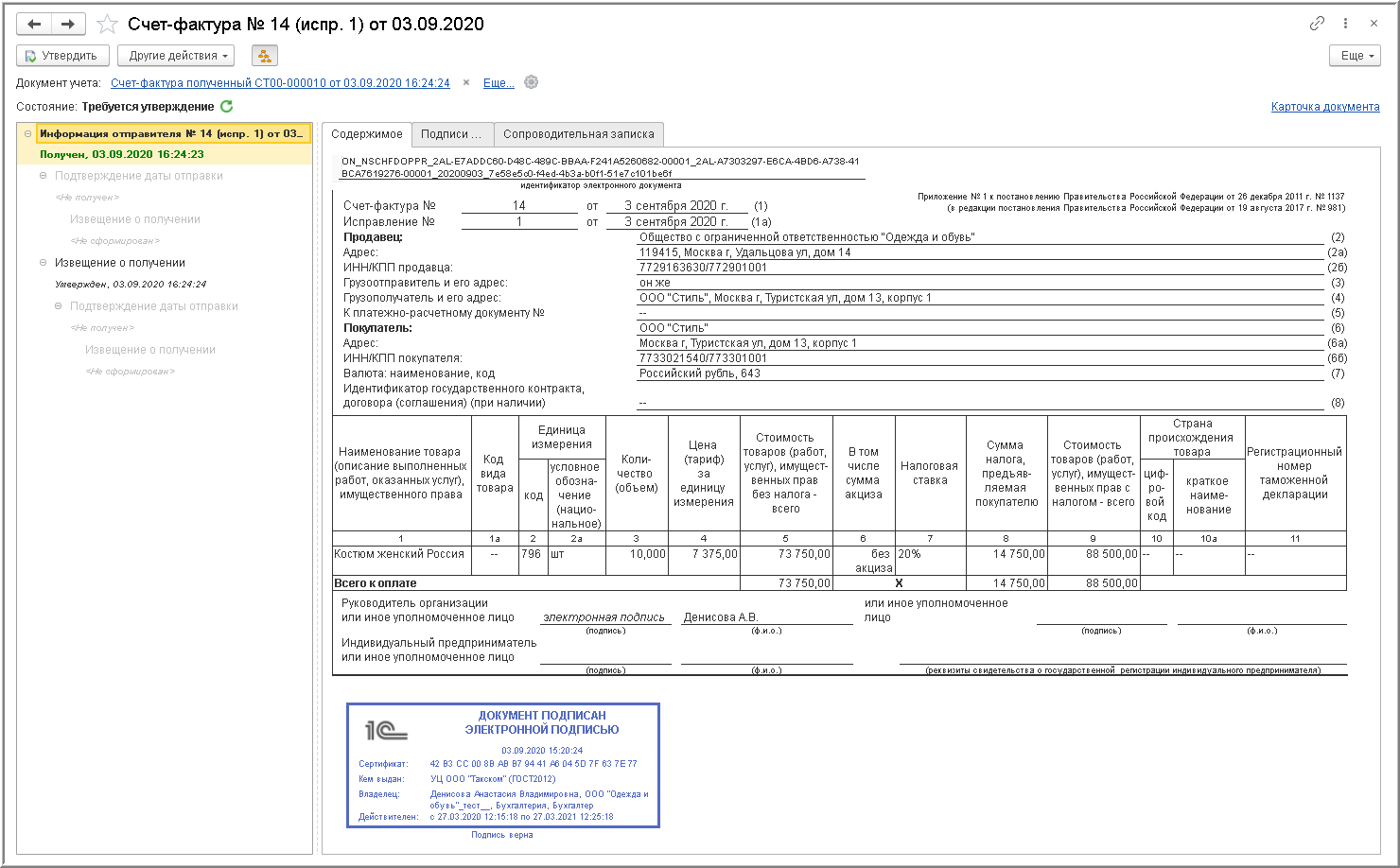Viewport: 1400px width, 868px height.
Task: Open the Еще dropdown menu
Action: pos(1355,56)
